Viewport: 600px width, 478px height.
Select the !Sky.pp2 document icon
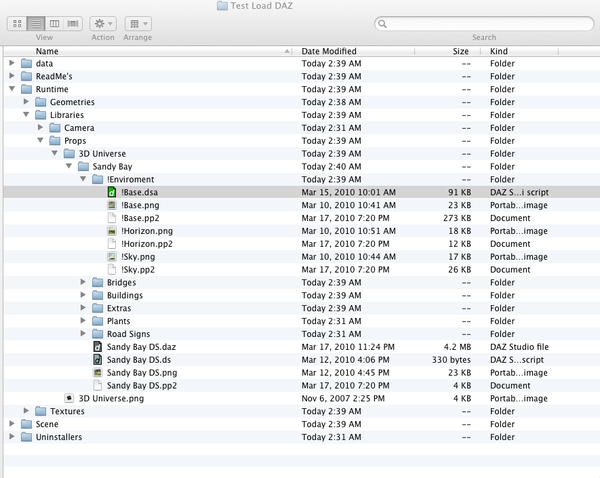(112, 269)
